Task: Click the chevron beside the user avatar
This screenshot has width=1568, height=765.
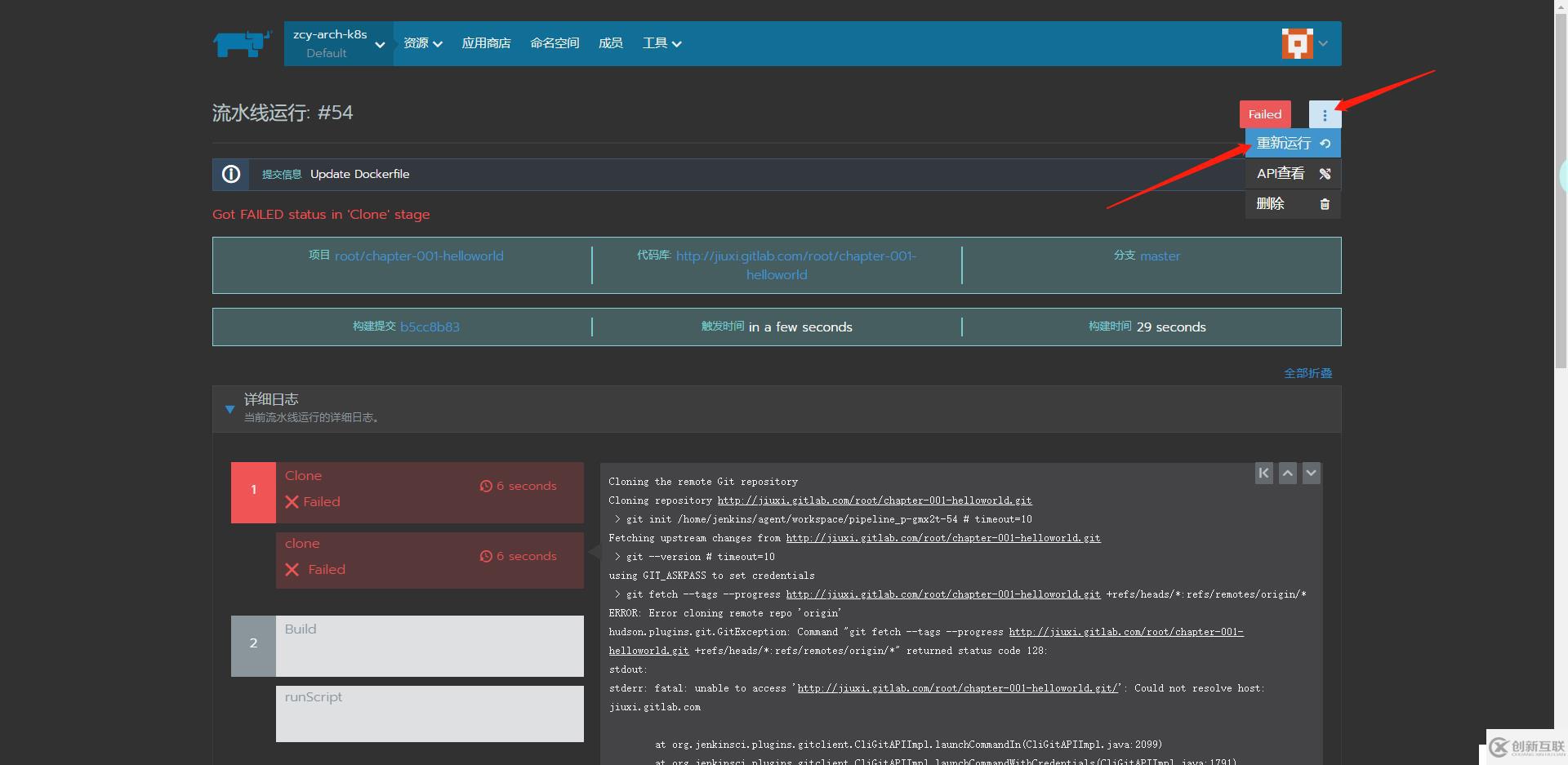Action: click(x=1323, y=43)
